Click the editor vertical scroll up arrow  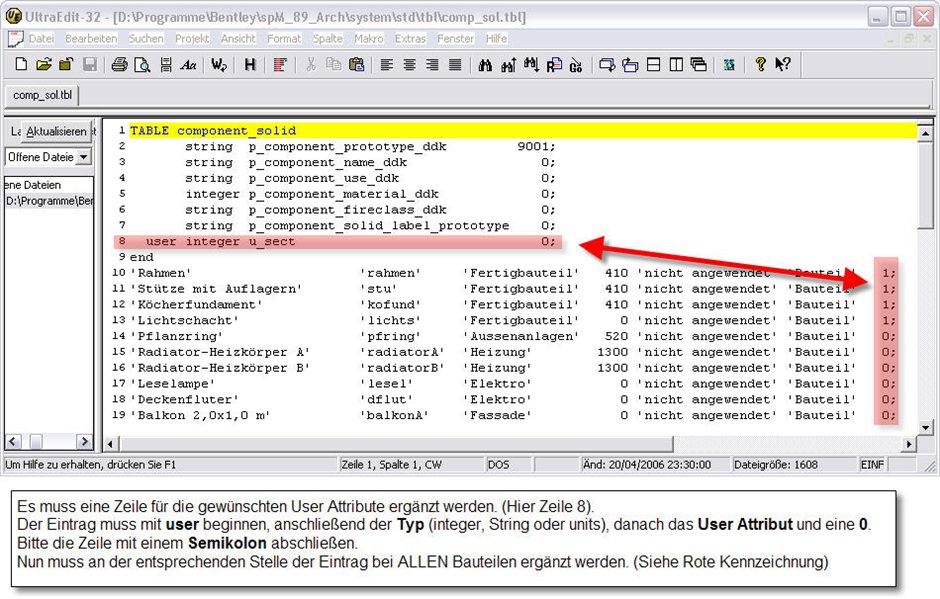click(x=925, y=133)
